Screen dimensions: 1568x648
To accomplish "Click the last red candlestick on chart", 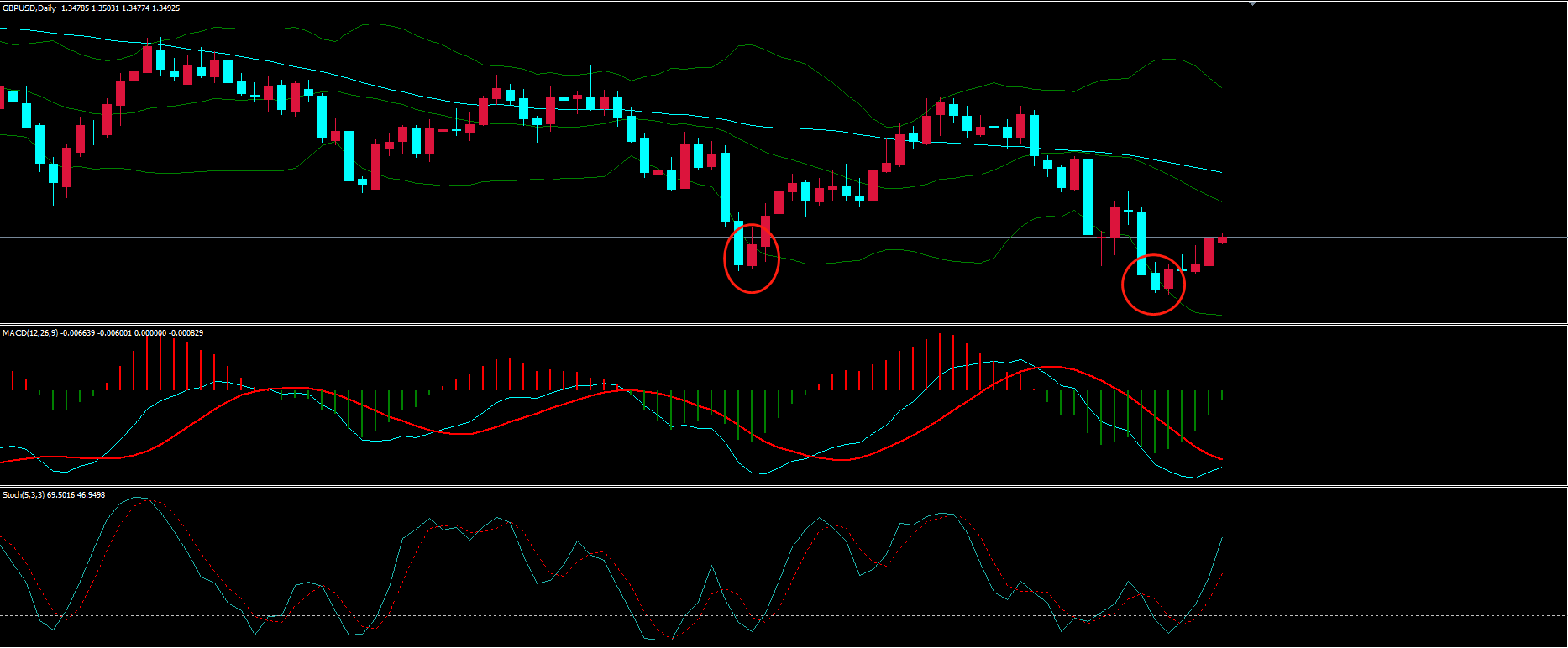I will (x=1222, y=240).
